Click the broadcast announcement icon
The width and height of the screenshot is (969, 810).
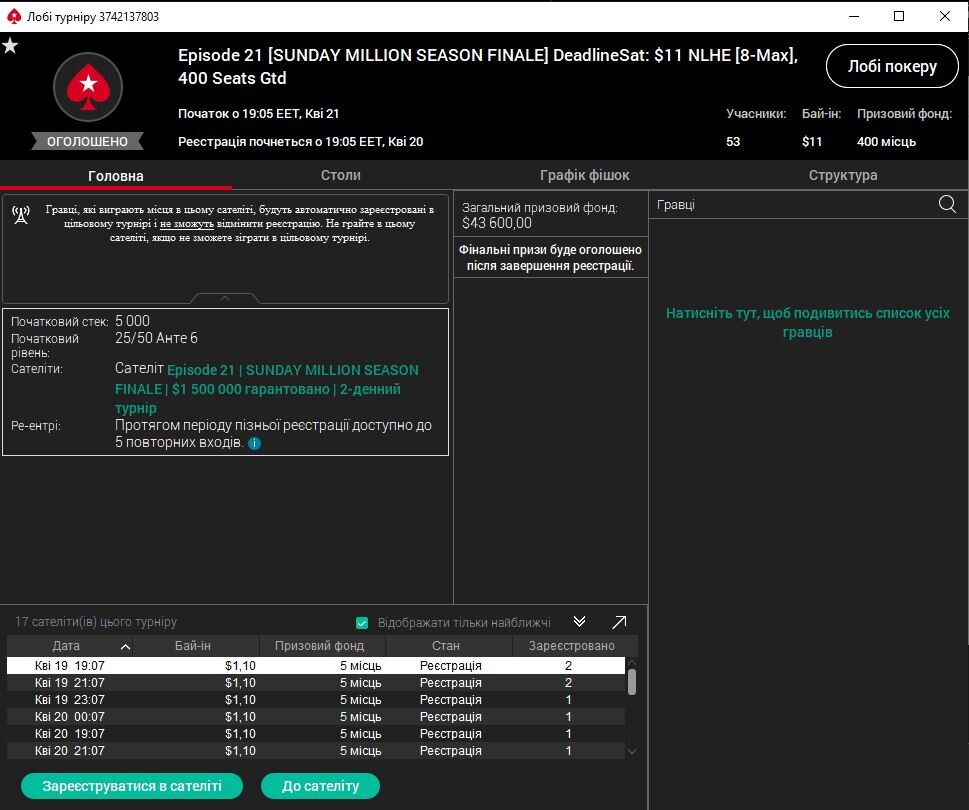pos(21,217)
